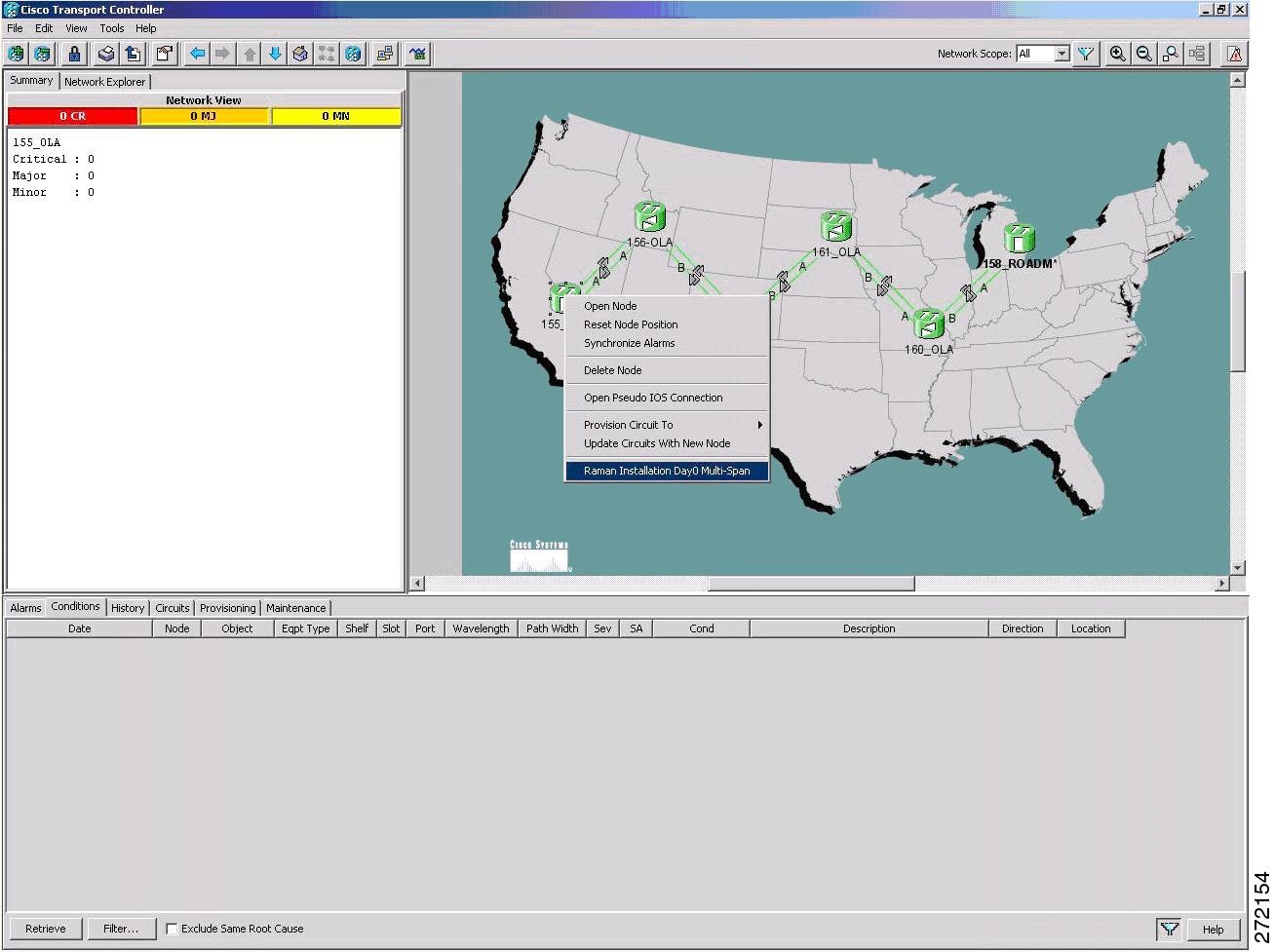
Task: Open the Tools menu
Action: 112,28
